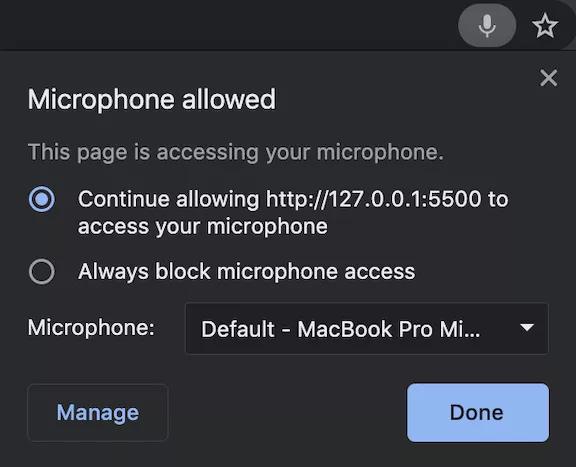Click the 'access your microphone' second line text
This screenshot has height=467, width=576.
pyautogui.click(x=203, y=226)
